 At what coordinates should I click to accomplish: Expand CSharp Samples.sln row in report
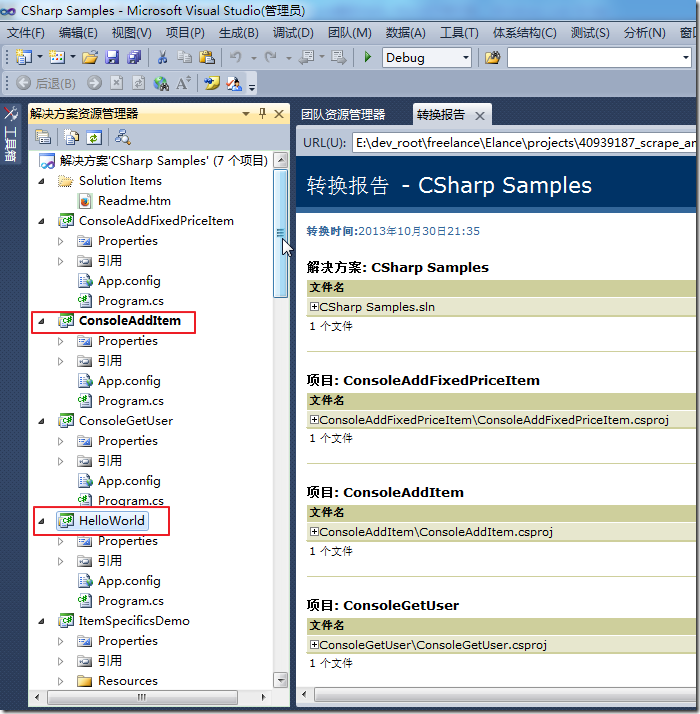tap(314, 306)
